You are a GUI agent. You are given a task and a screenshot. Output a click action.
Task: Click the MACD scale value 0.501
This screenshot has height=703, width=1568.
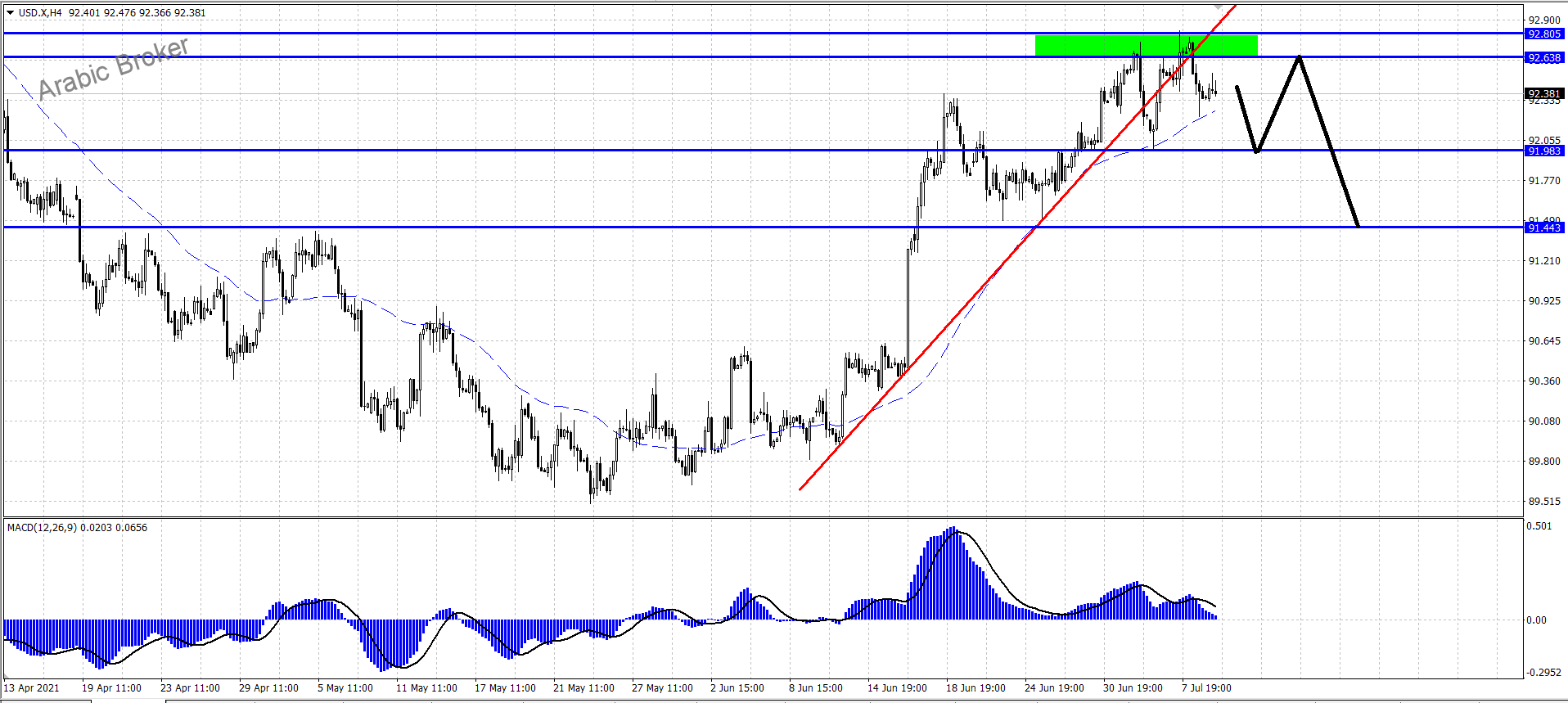point(1539,526)
